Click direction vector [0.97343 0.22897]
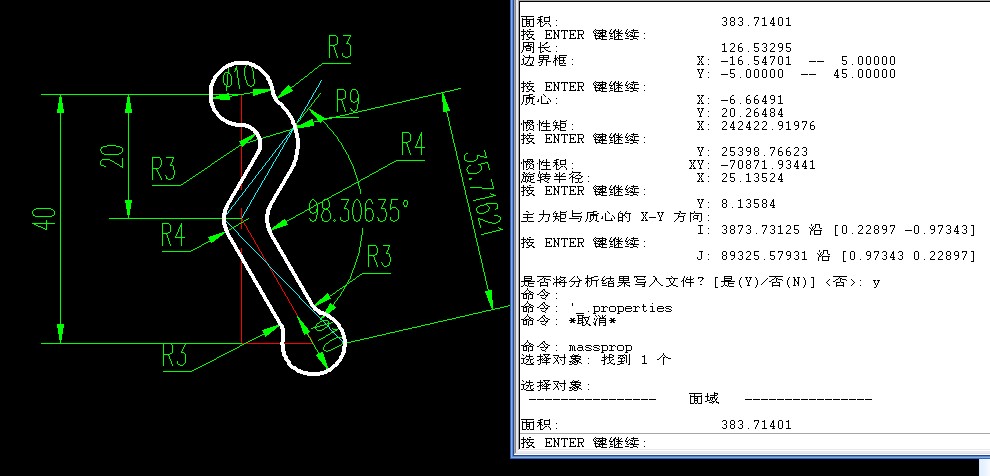Viewport: 990px width, 476px height. [905, 256]
